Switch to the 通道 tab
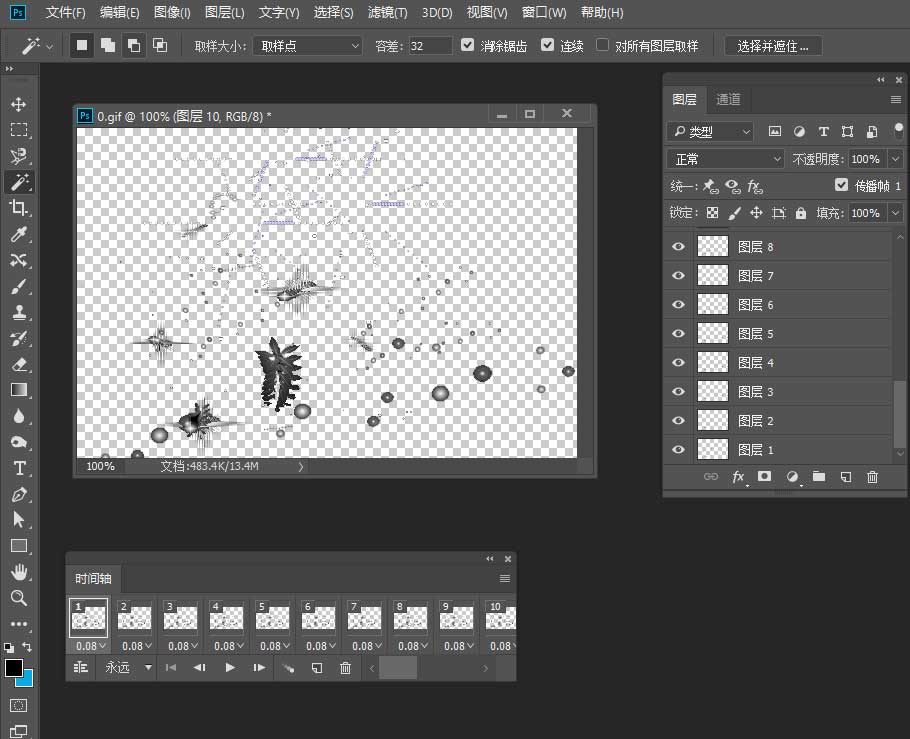 pos(728,99)
